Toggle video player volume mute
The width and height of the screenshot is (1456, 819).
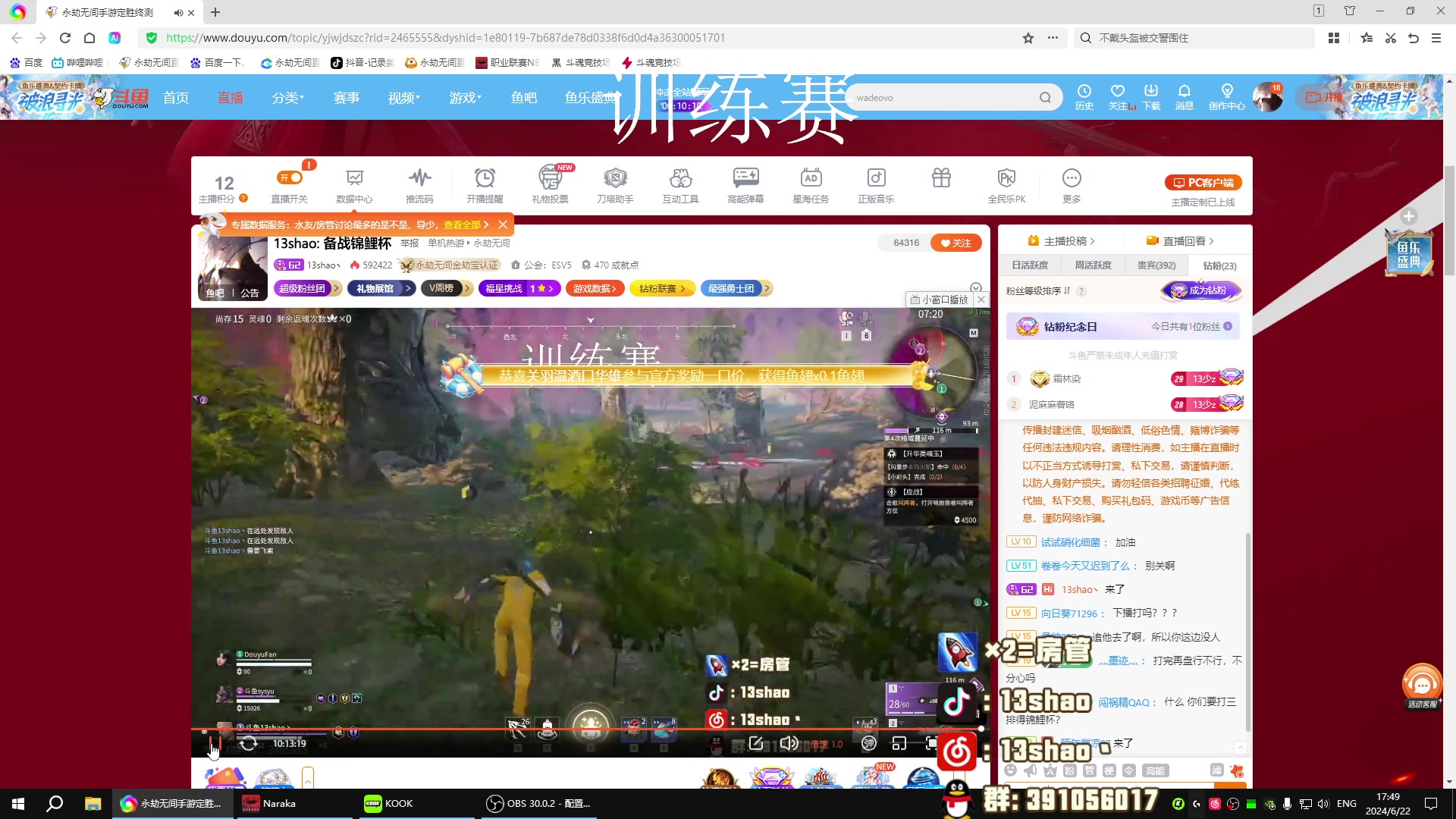coord(789,743)
